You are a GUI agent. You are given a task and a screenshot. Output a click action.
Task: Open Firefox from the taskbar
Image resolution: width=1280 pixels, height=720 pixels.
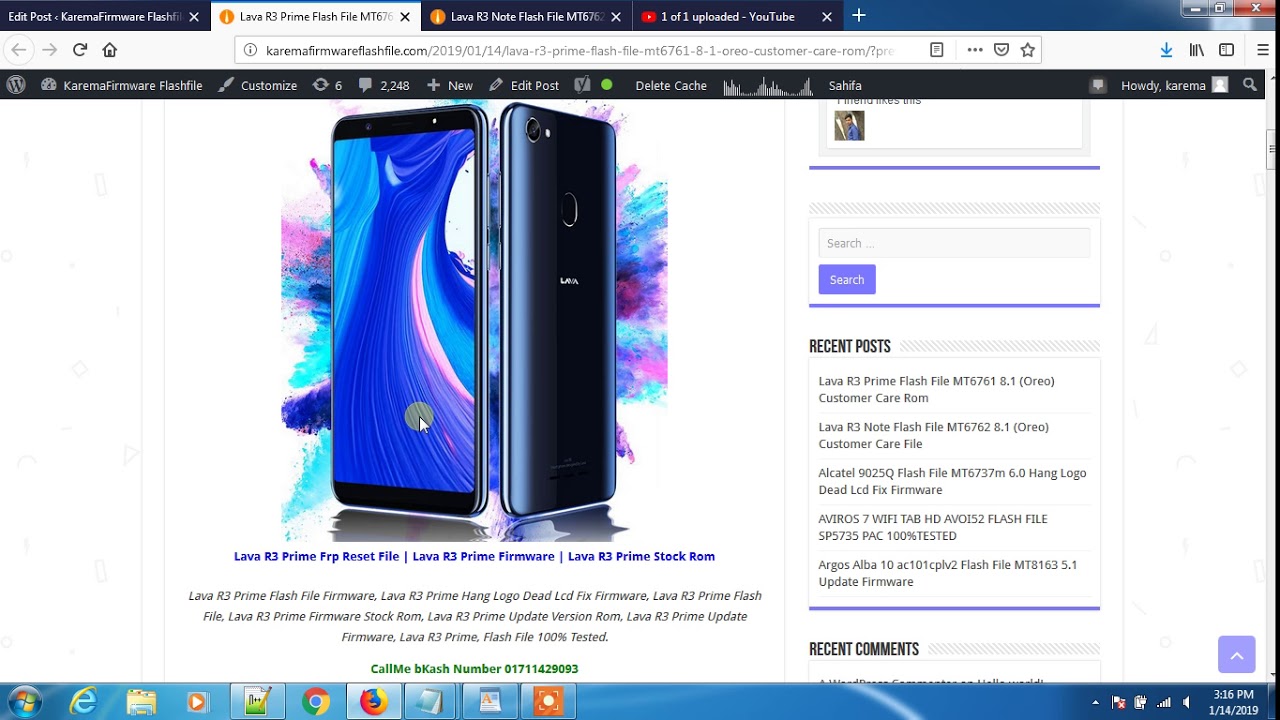[x=374, y=702]
